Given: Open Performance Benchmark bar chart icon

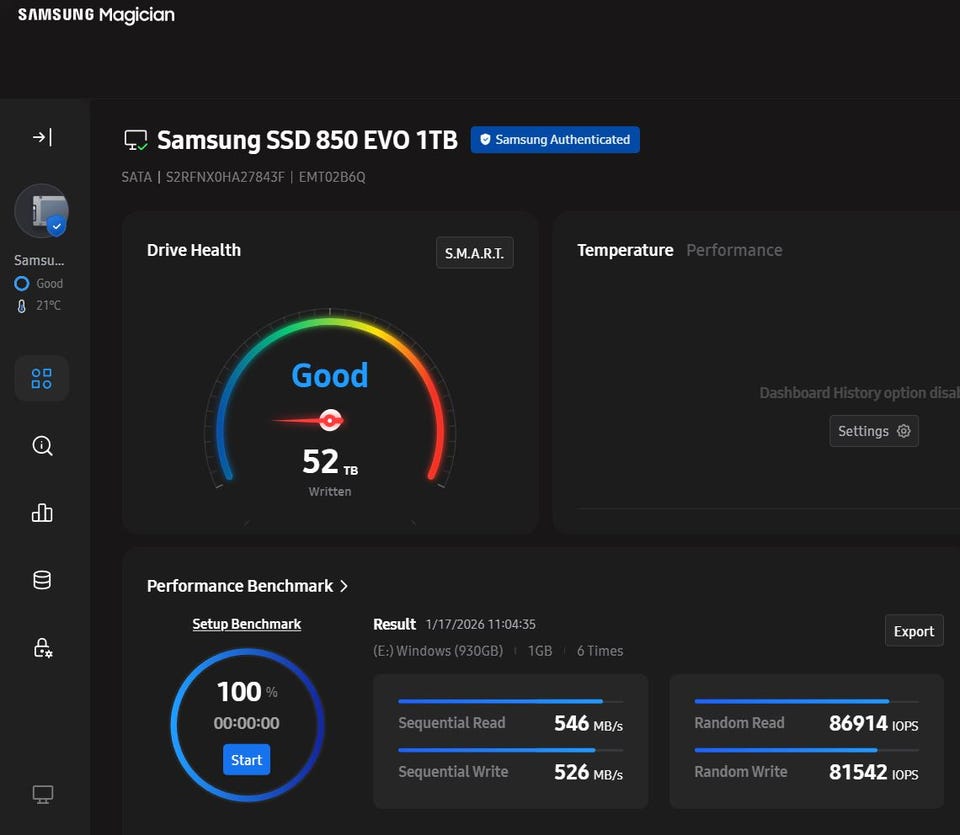Looking at the screenshot, I should pyautogui.click(x=42, y=512).
